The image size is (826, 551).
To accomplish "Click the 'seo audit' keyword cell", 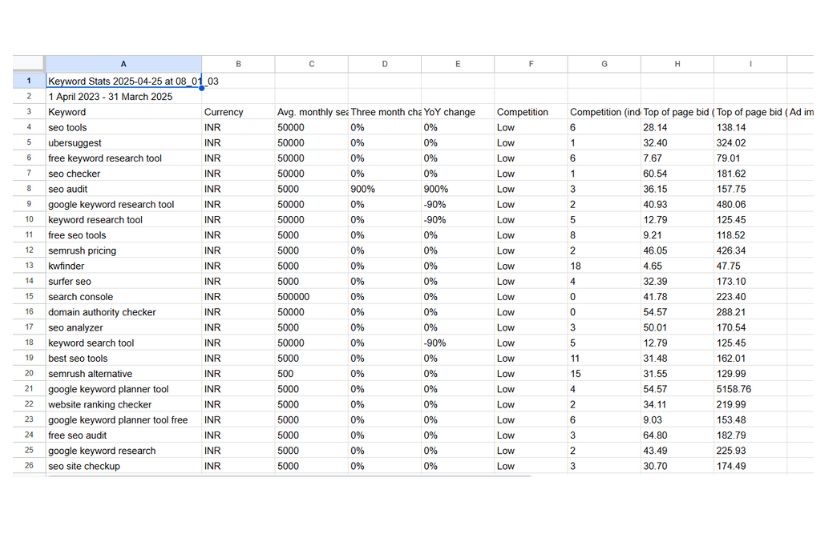I will coord(123,189).
